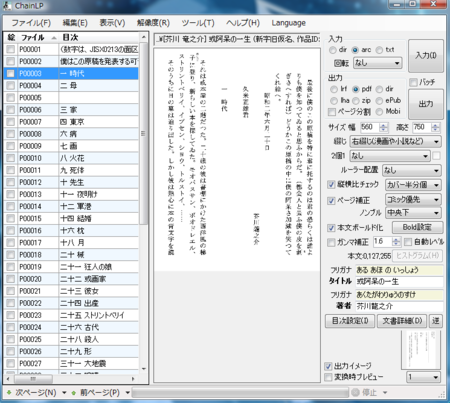Select row P00010 八 火花

coord(71,158)
